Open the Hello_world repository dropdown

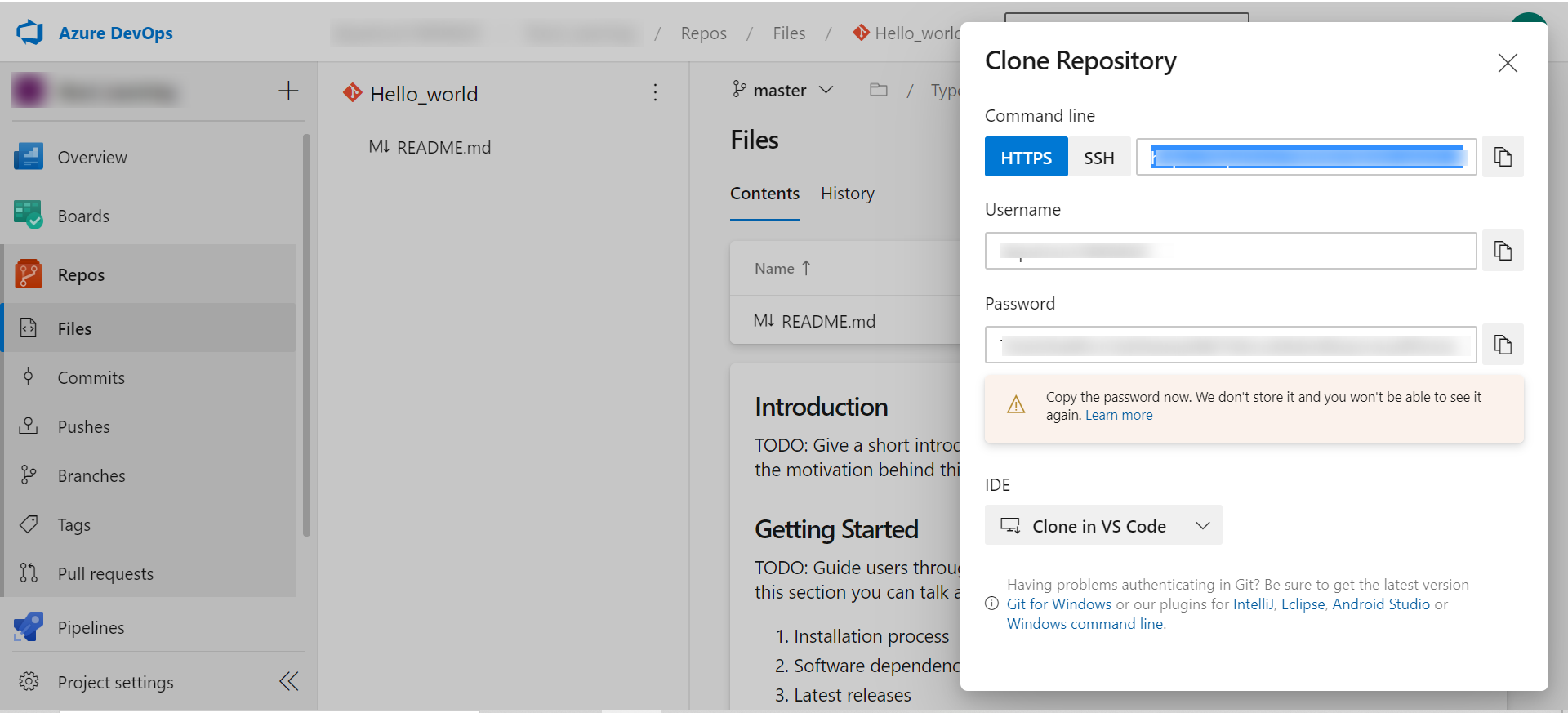point(424,94)
